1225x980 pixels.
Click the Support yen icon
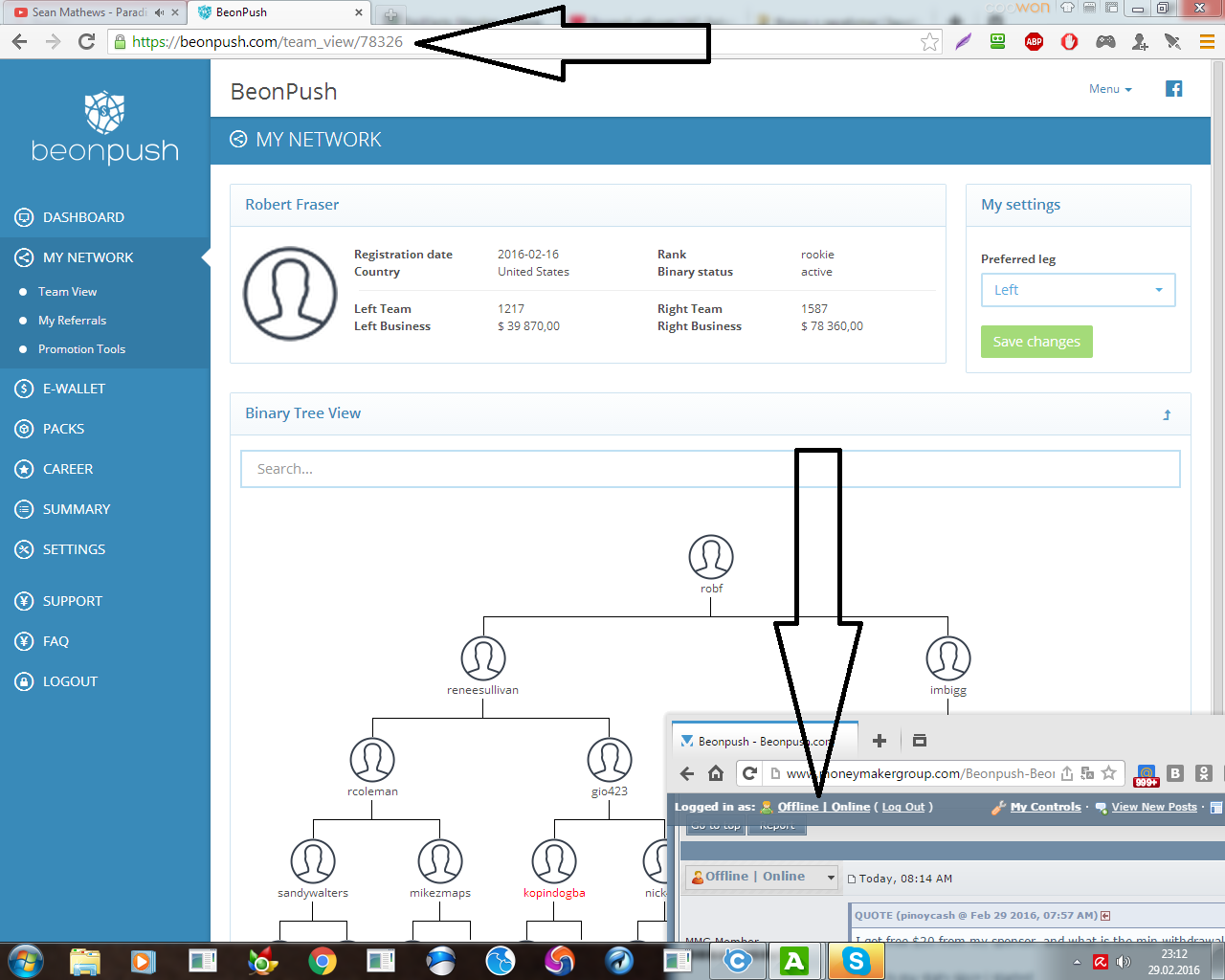25,601
